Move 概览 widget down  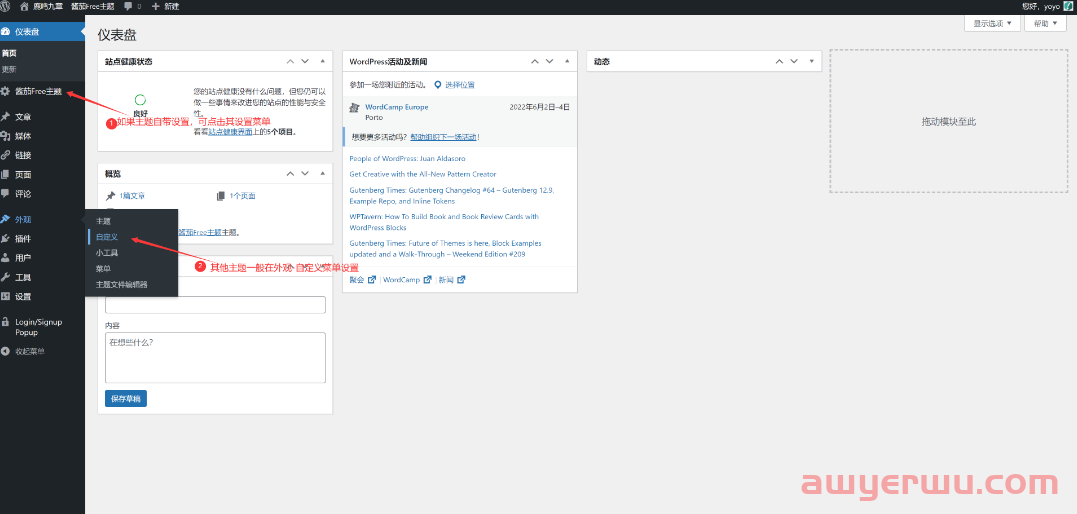[x=305, y=173]
